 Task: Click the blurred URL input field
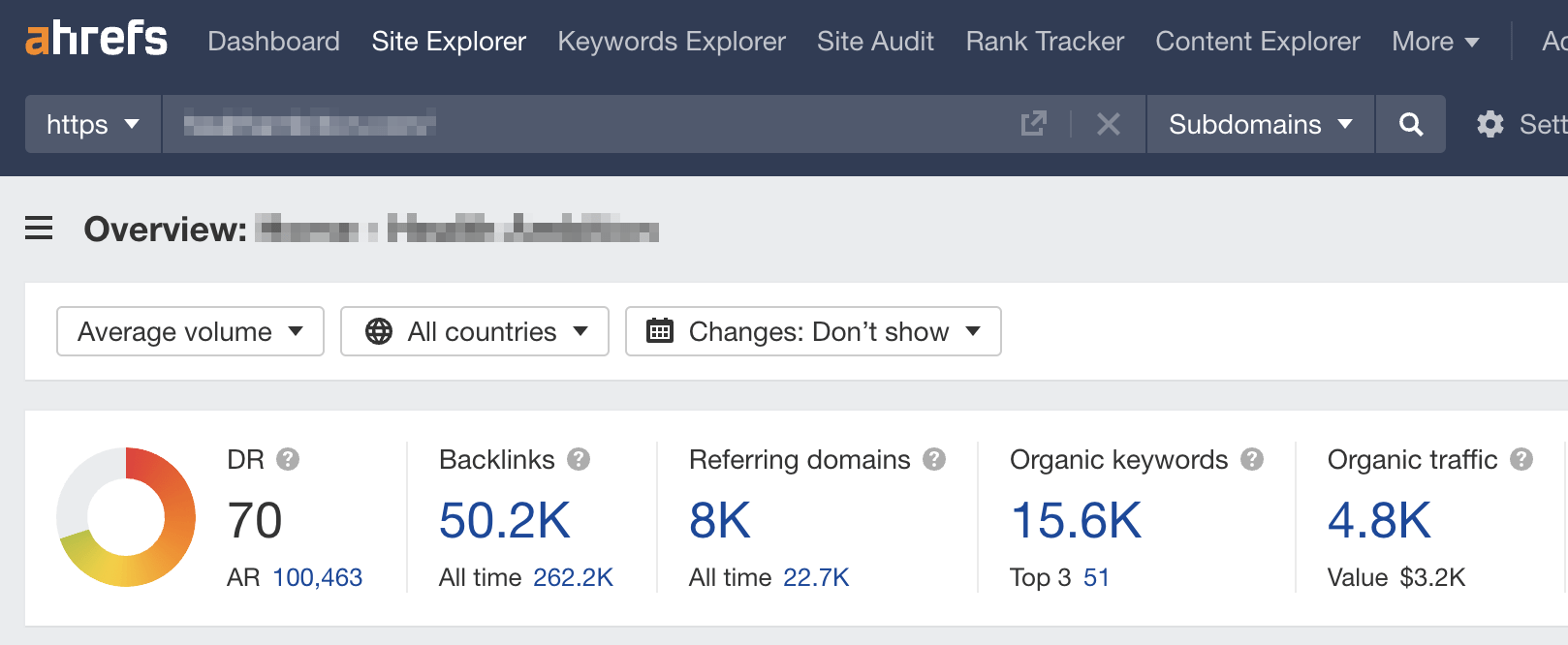[581, 124]
